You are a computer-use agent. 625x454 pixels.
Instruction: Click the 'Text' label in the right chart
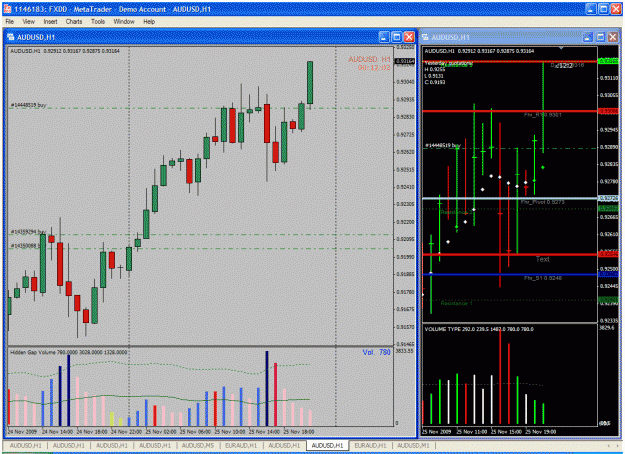coord(542,259)
